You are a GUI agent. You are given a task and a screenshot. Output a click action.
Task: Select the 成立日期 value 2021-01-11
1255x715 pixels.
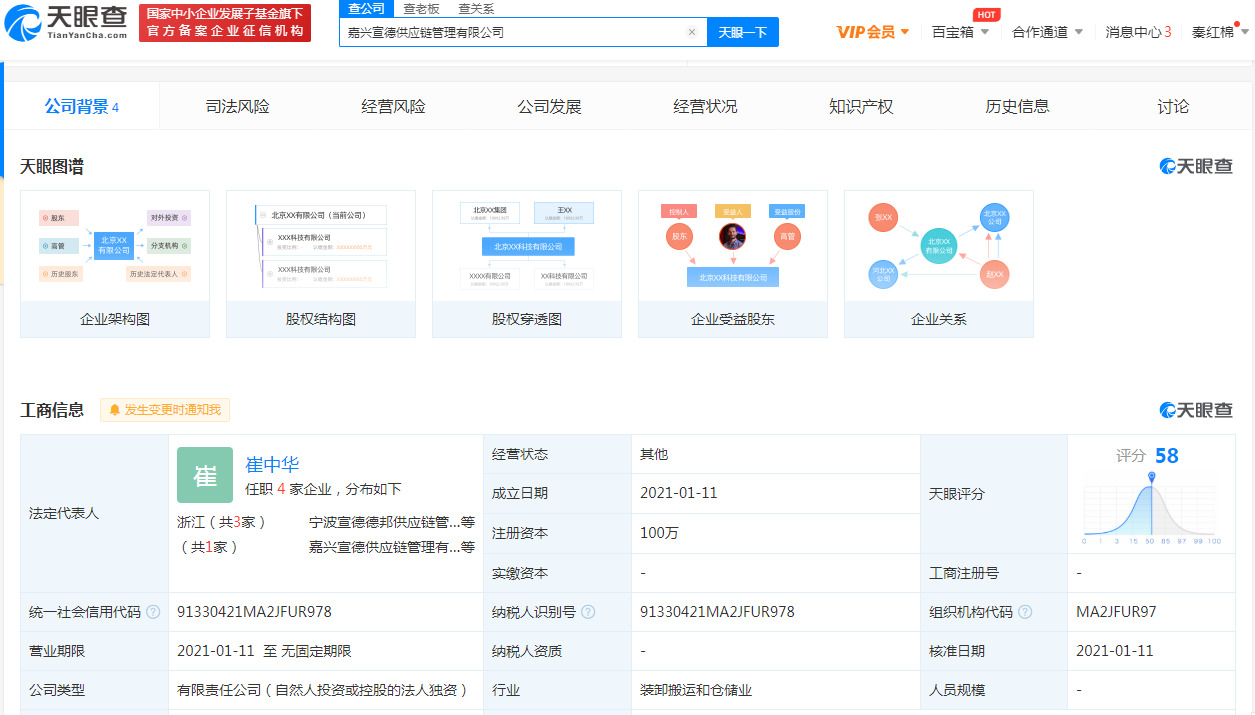(678, 493)
